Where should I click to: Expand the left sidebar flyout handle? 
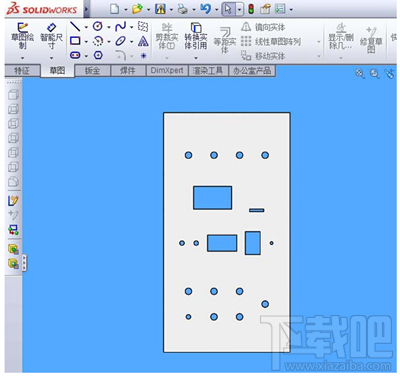[24, 263]
